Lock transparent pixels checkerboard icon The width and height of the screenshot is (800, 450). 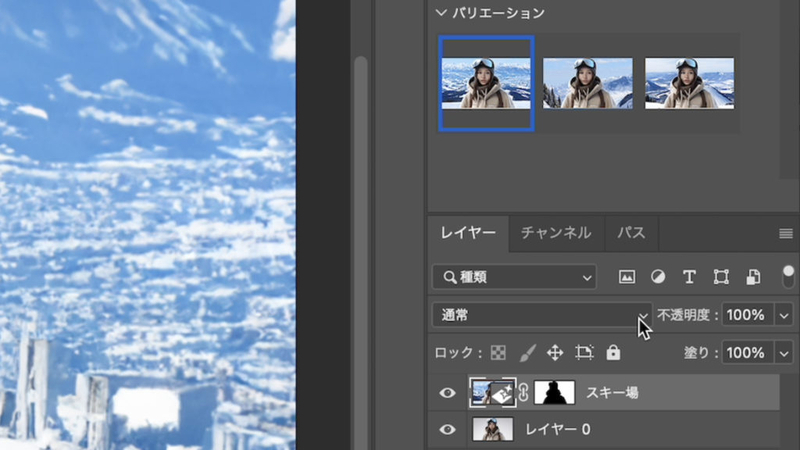tap(498, 353)
